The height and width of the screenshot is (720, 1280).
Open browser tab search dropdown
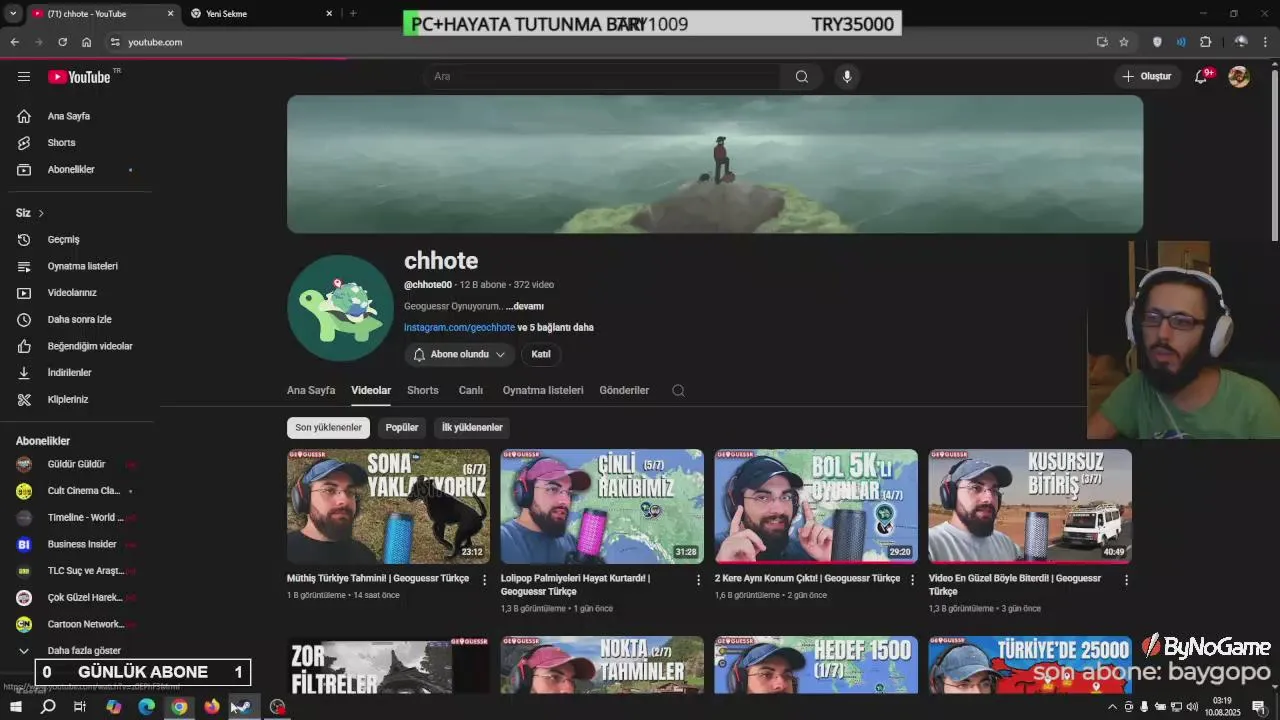click(13, 14)
